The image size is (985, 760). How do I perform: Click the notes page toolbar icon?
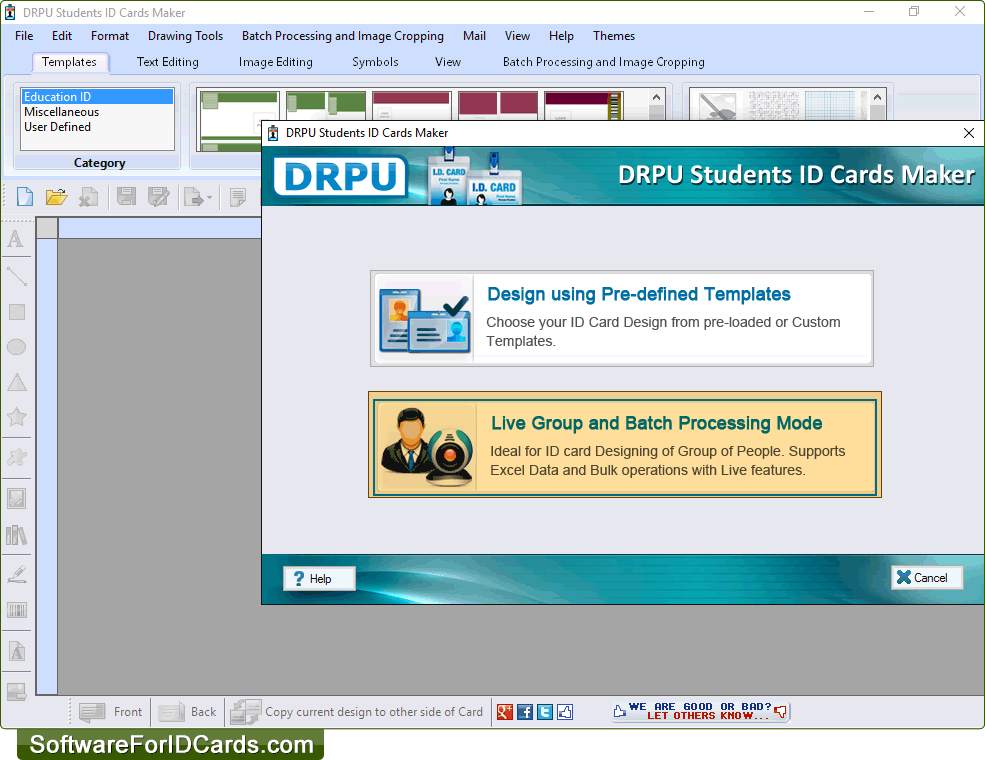coord(238,197)
